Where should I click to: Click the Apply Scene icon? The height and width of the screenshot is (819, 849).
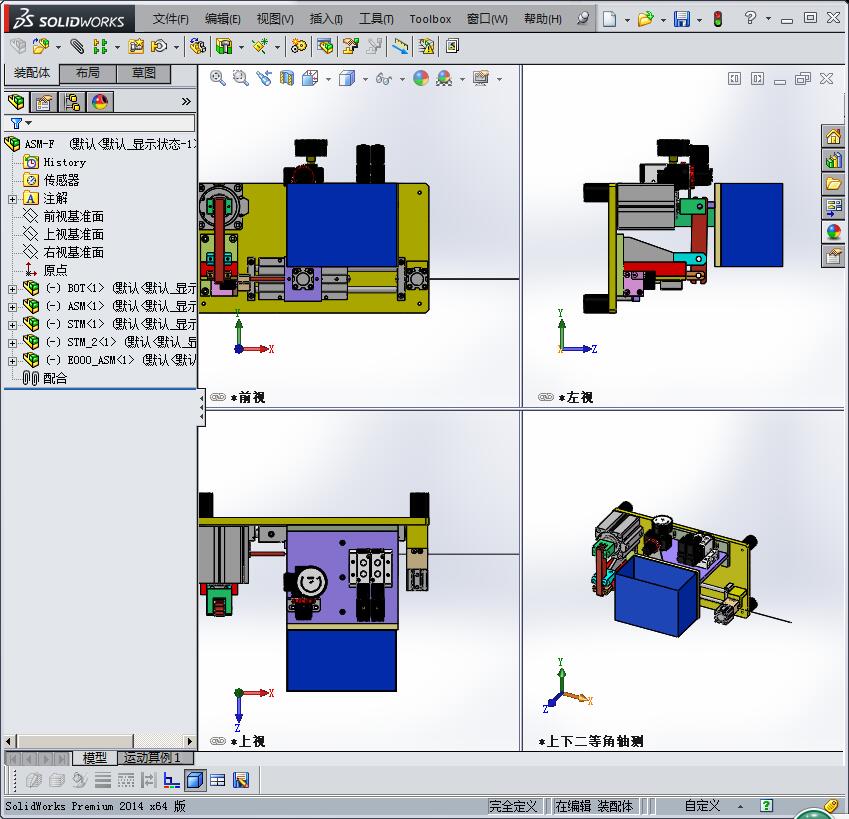coord(444,78)
